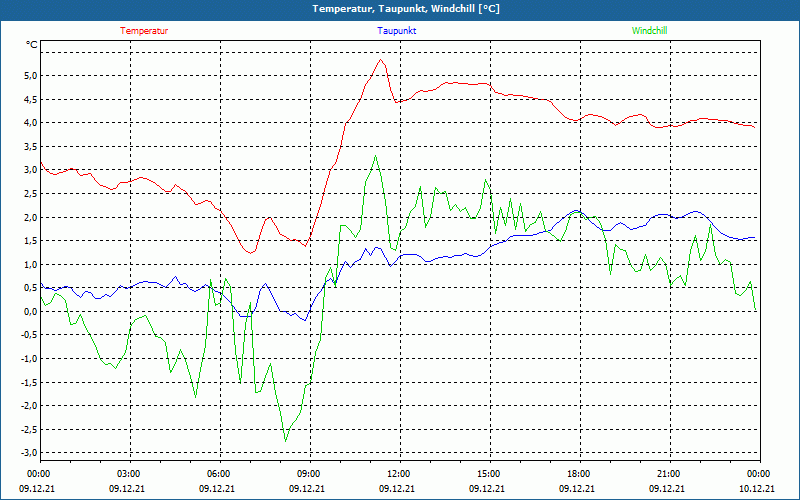The image size is (800, 500).
Task: Click the 4,0 y-axis value
Action: (x=32, y=123)
